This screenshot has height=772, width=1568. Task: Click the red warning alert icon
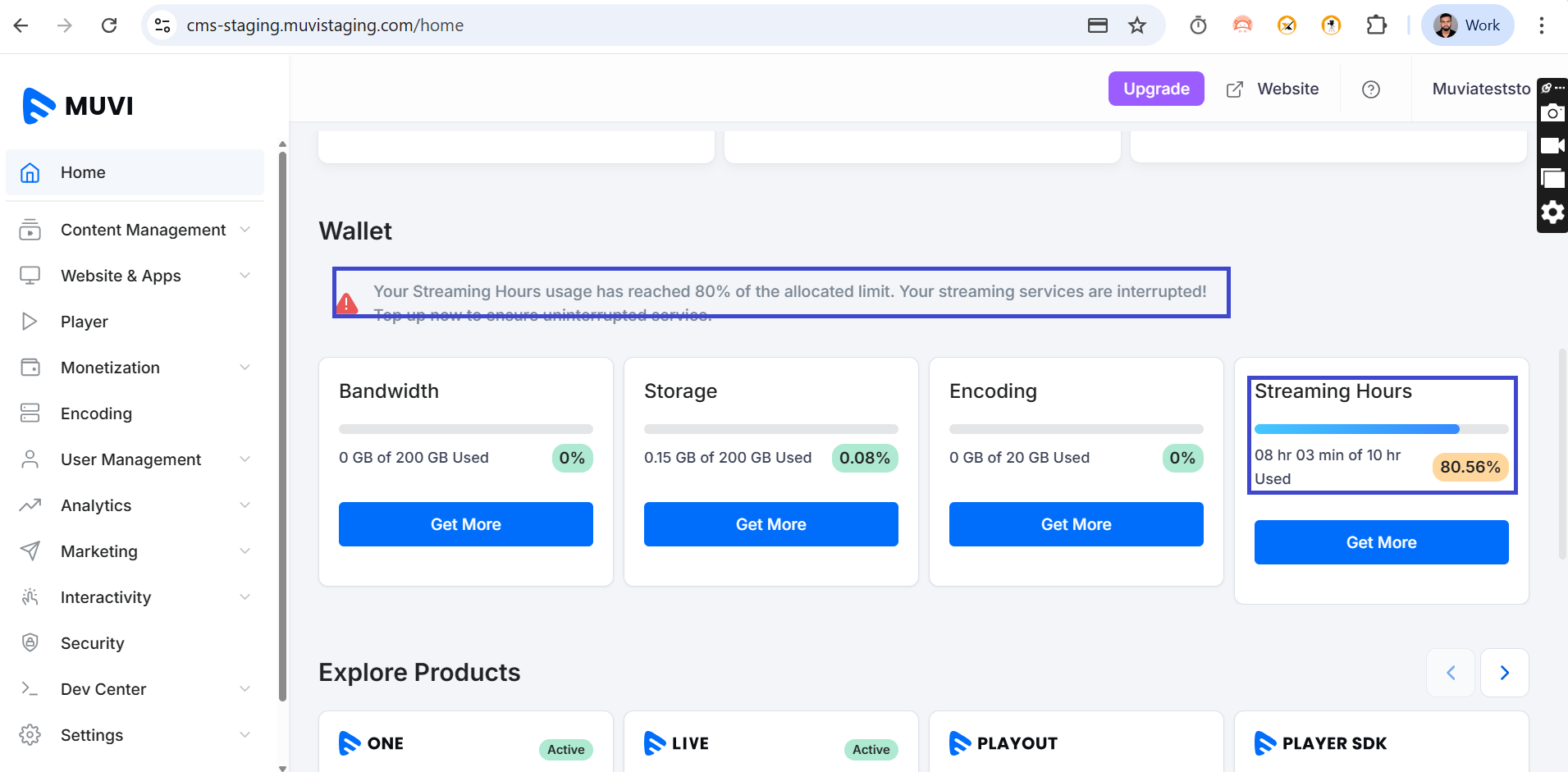coord(347,304)
